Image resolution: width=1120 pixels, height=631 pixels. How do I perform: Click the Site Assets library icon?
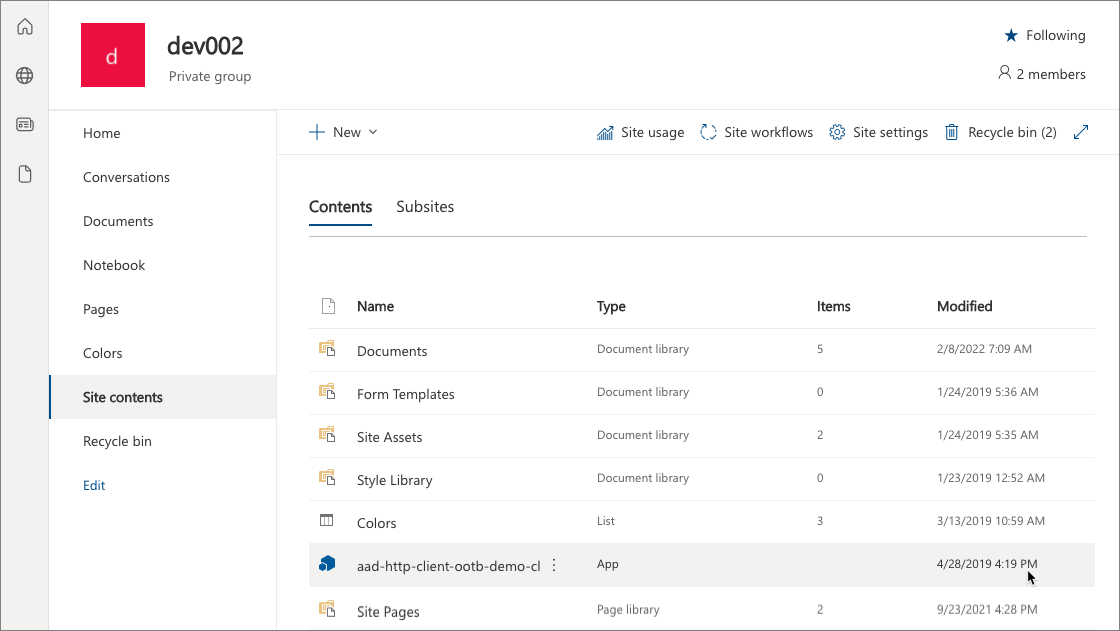point(327,434)
